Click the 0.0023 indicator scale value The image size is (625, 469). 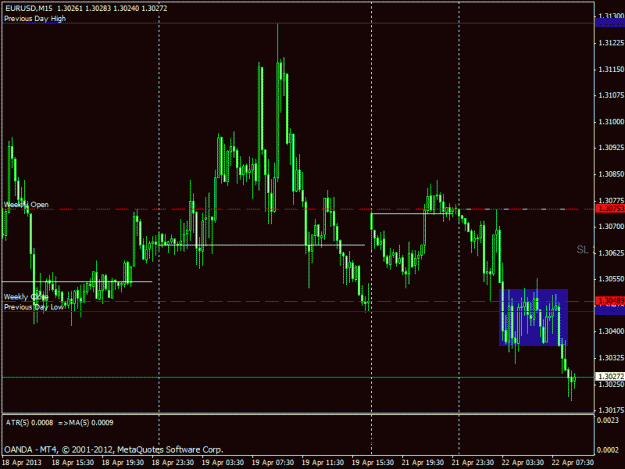coord(607,420)
